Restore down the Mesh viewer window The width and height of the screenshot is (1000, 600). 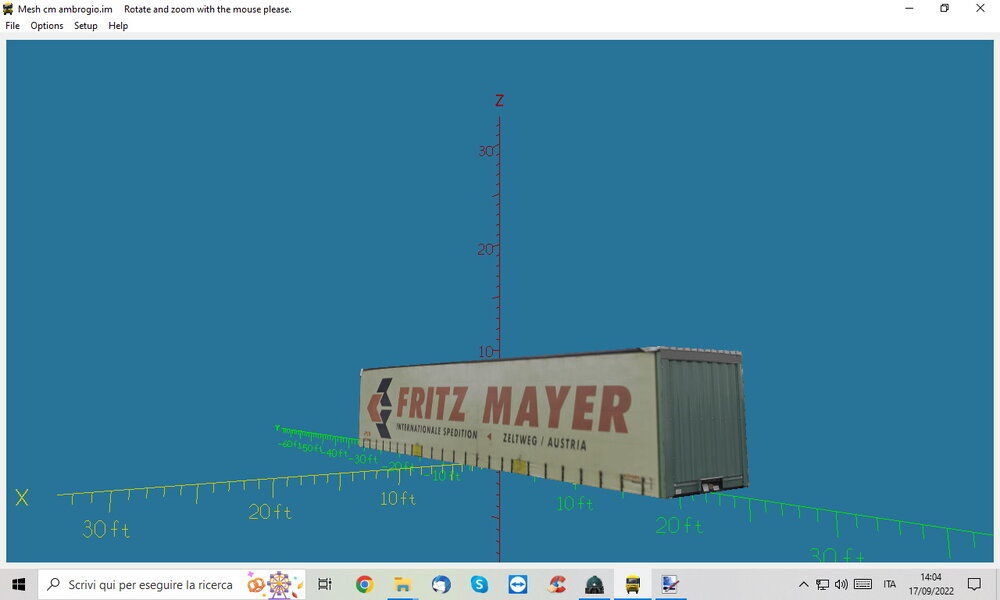click(945, 8)
